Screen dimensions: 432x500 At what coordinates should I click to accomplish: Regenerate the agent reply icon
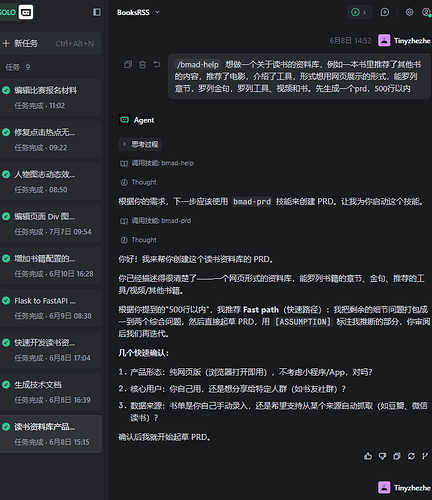(411, 456)
